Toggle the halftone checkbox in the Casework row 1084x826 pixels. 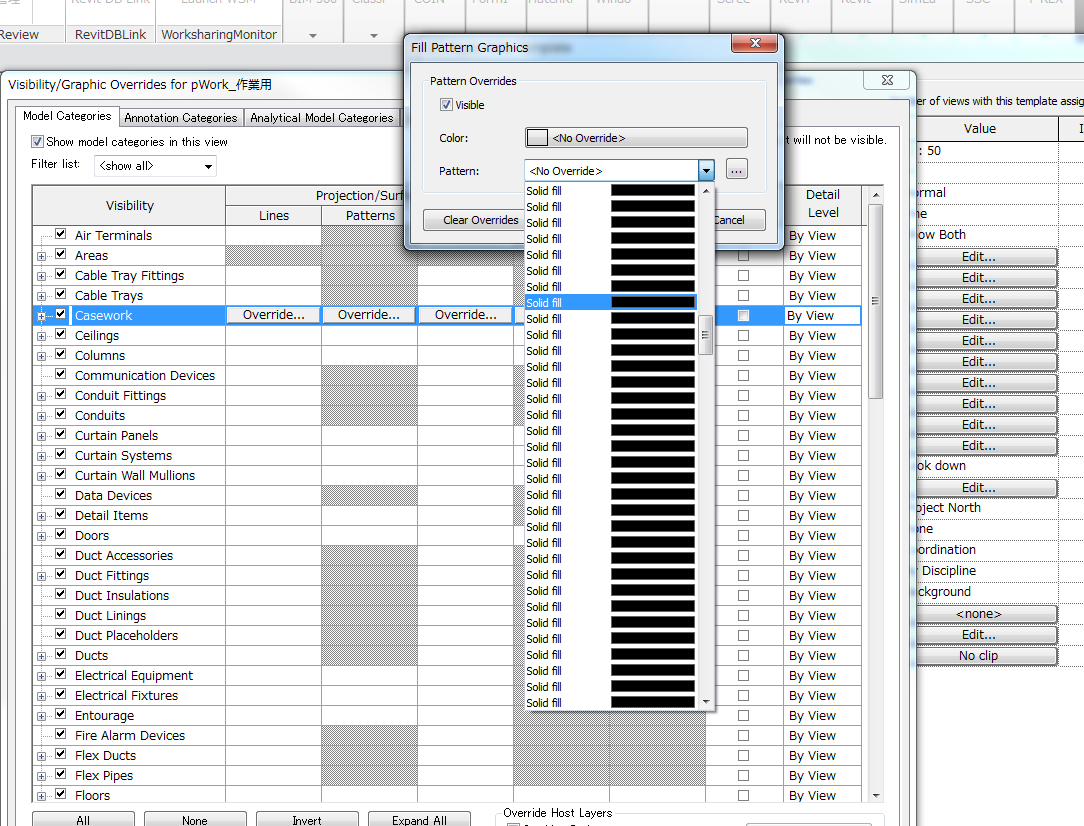[x=742, y=315]
